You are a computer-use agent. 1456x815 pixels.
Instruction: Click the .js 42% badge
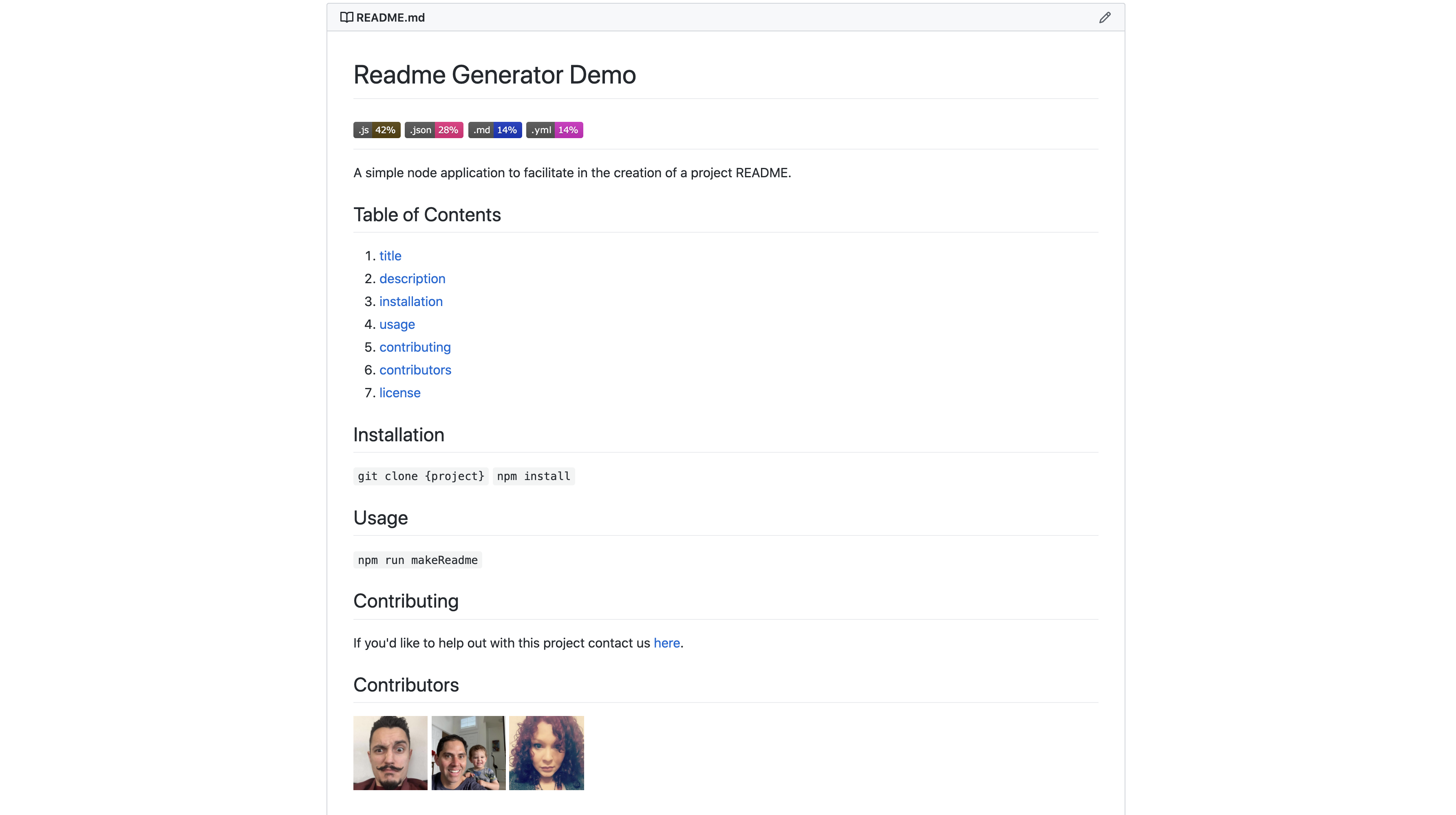(377, 130)
